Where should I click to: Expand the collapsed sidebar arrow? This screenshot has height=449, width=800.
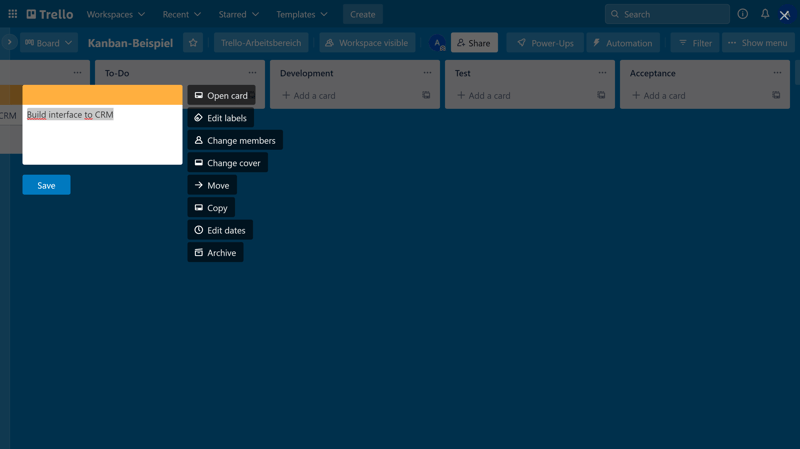pyautogui.click(x=9, y=42)
